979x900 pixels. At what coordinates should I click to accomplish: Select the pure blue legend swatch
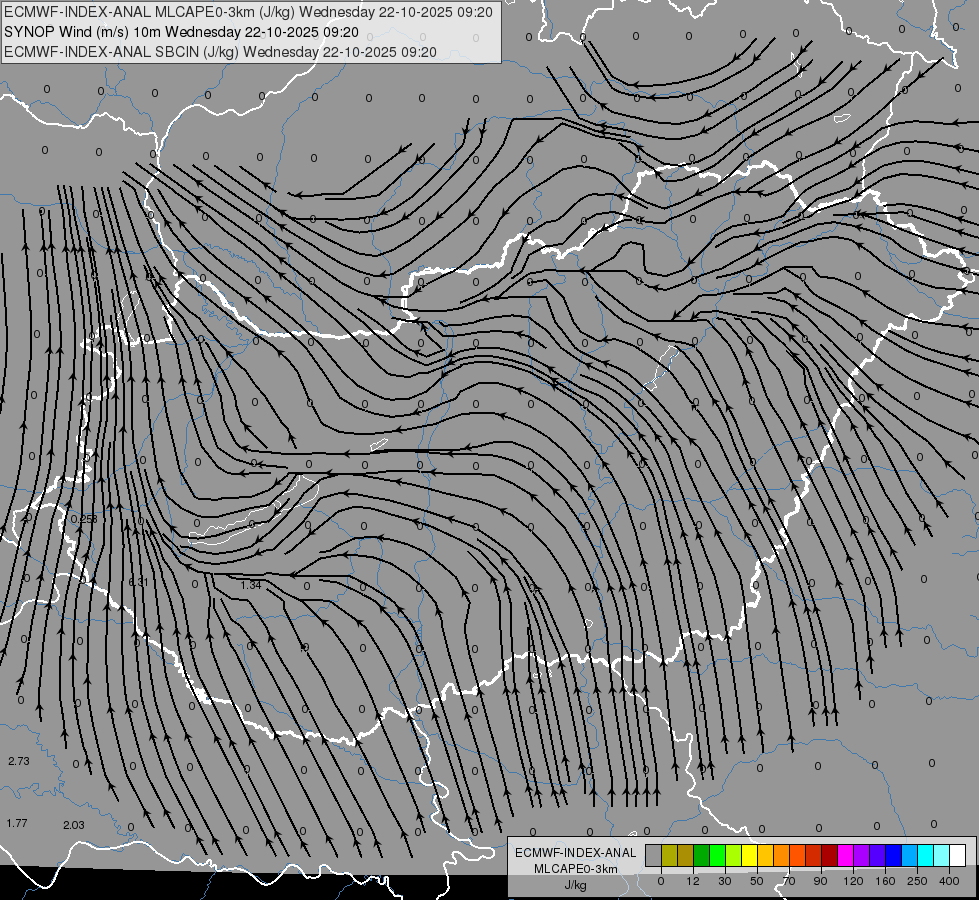[x=894, y=856]
